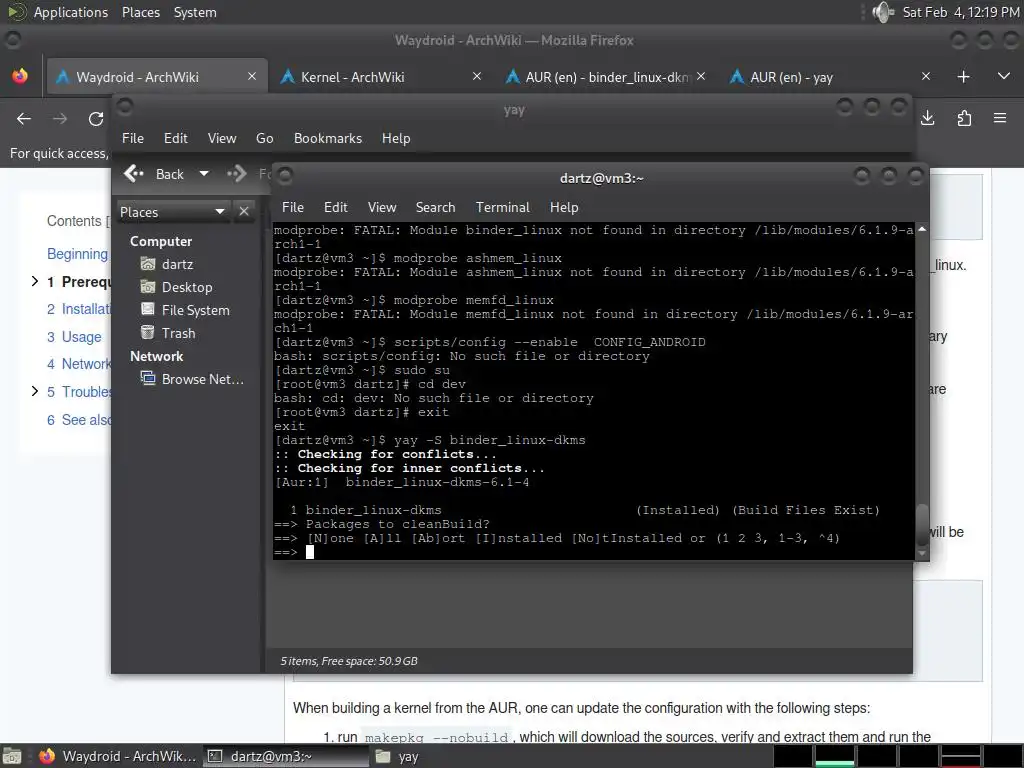Screen dimensions: 1024x768
Task: Click the terminal scrollbar up arrow
Action: (921, 229)
